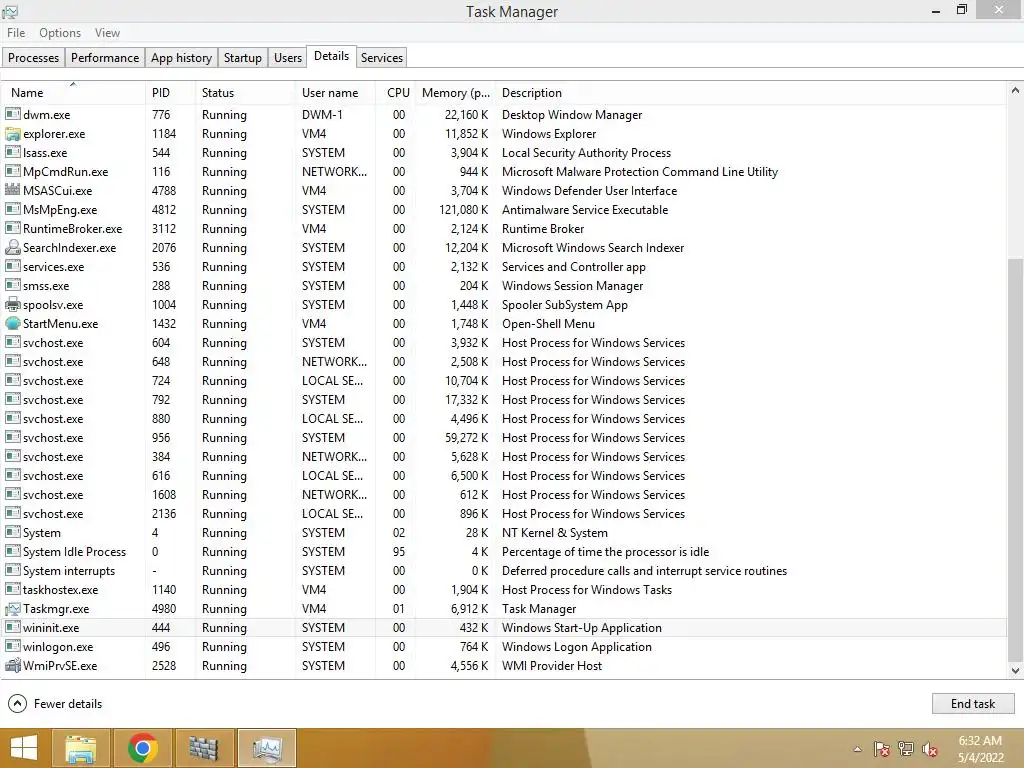Click NT Kernel & System description

(554, 533)
